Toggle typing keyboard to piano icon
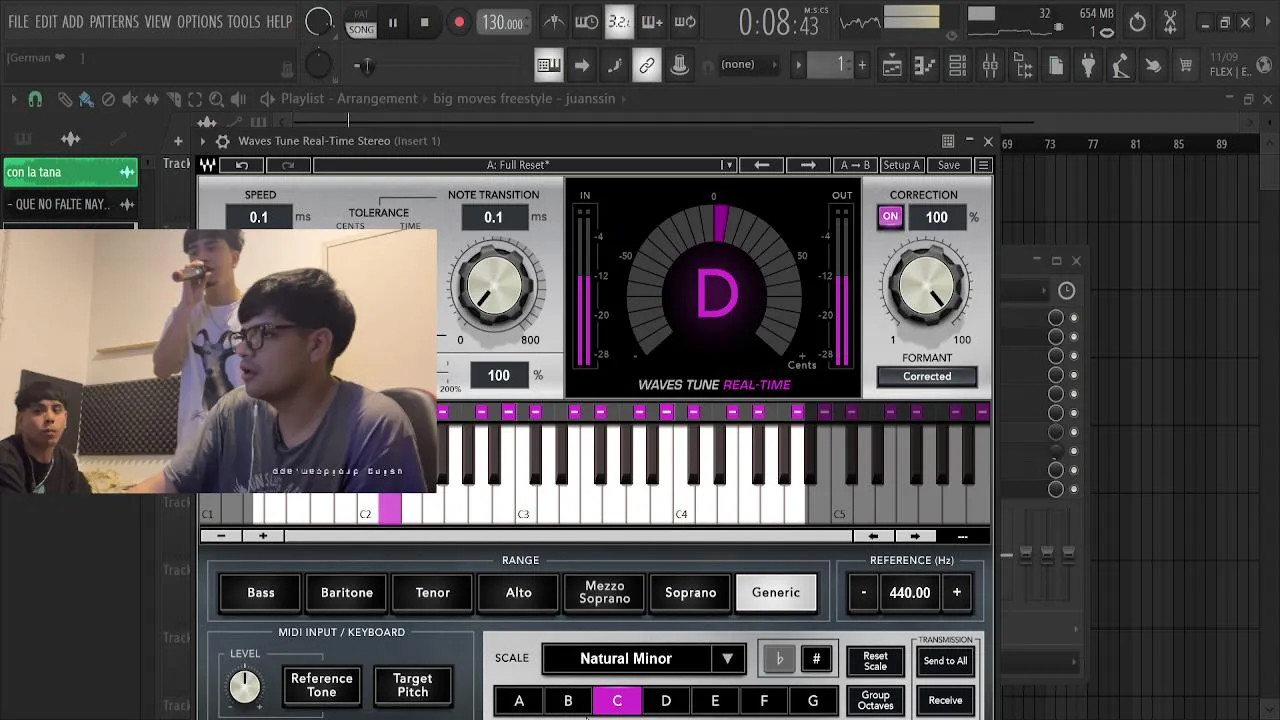Screen dimensions: 1280x720 (548, 65)
